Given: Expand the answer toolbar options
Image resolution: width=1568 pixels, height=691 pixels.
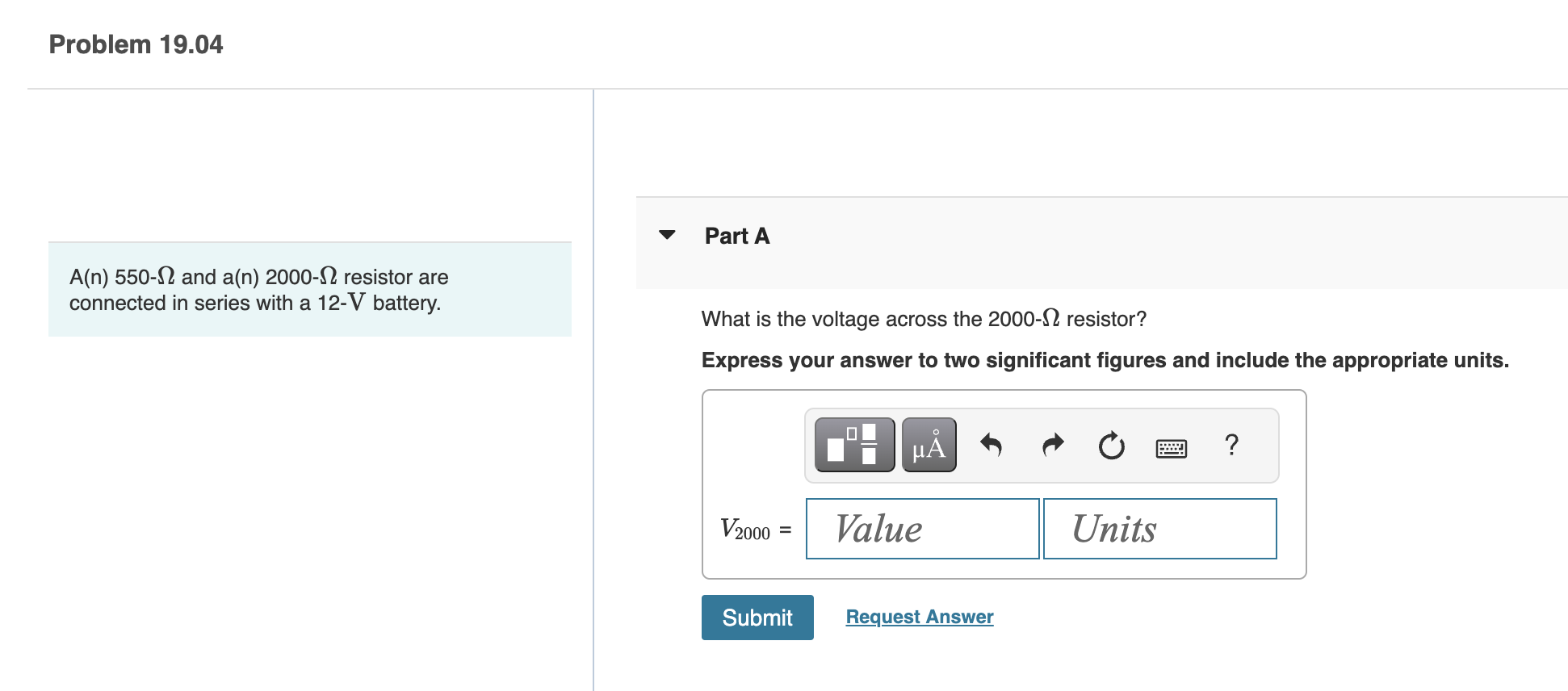Looking at the screenshot, I should coord(853,444).
